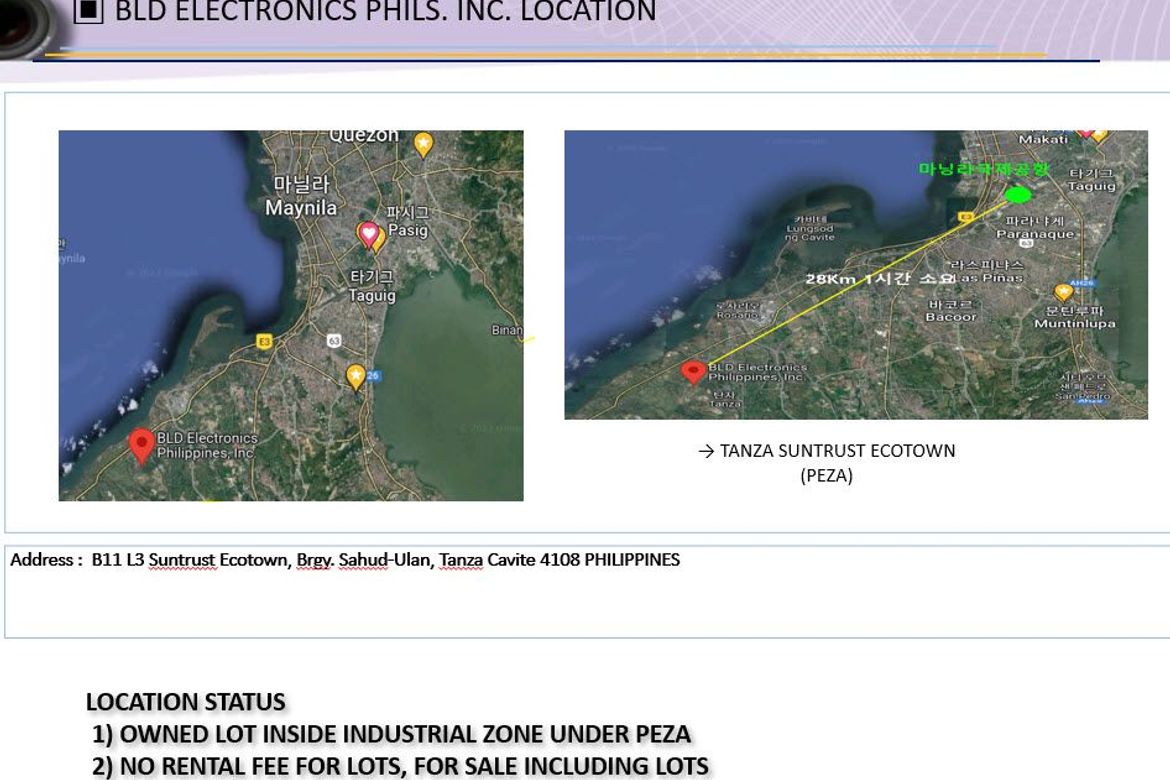Select the yellow star pin near Quezon
The image size is (1170, 780).
[x=423, y=145]
